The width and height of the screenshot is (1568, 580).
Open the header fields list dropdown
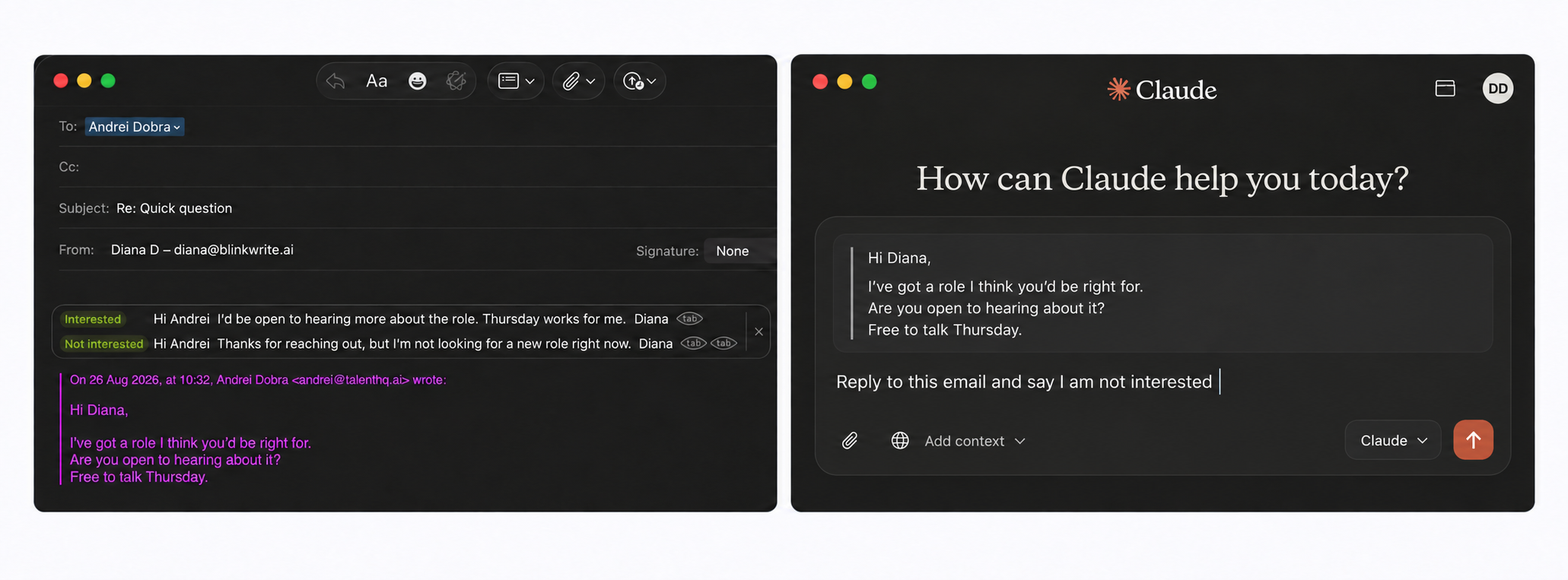(x=516, y=81)
